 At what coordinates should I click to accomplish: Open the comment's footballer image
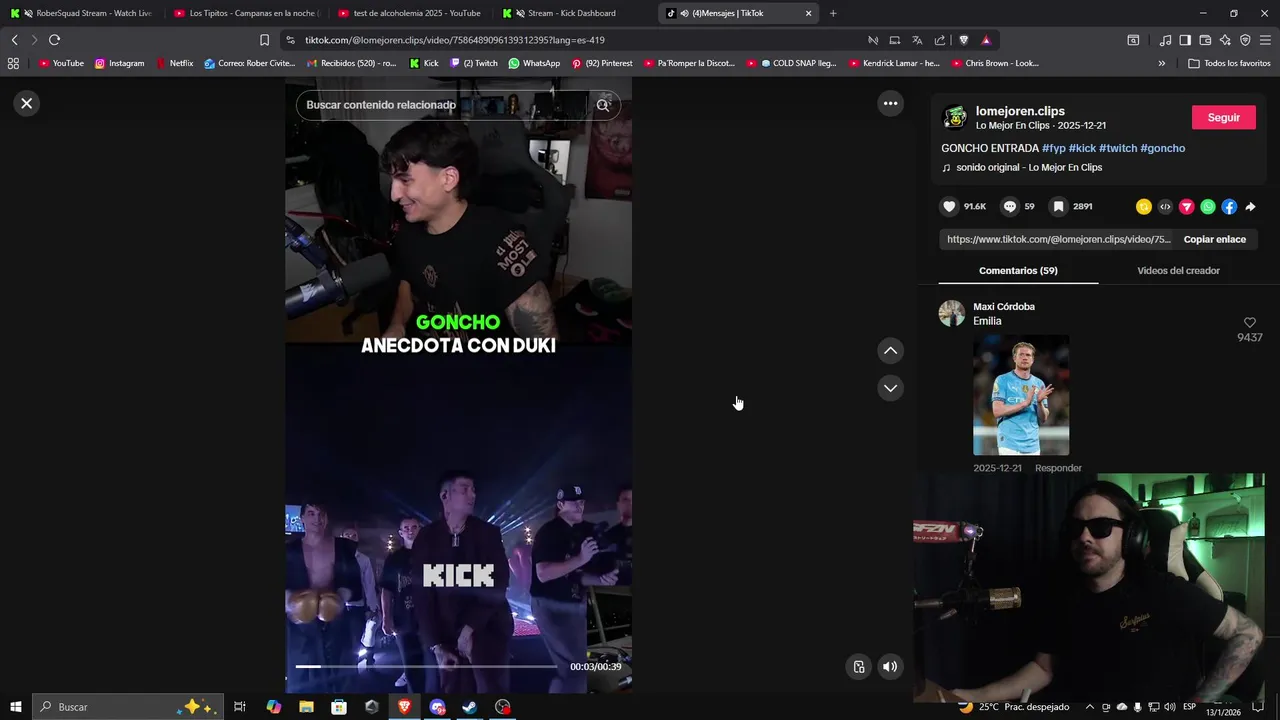point(1021,395)
